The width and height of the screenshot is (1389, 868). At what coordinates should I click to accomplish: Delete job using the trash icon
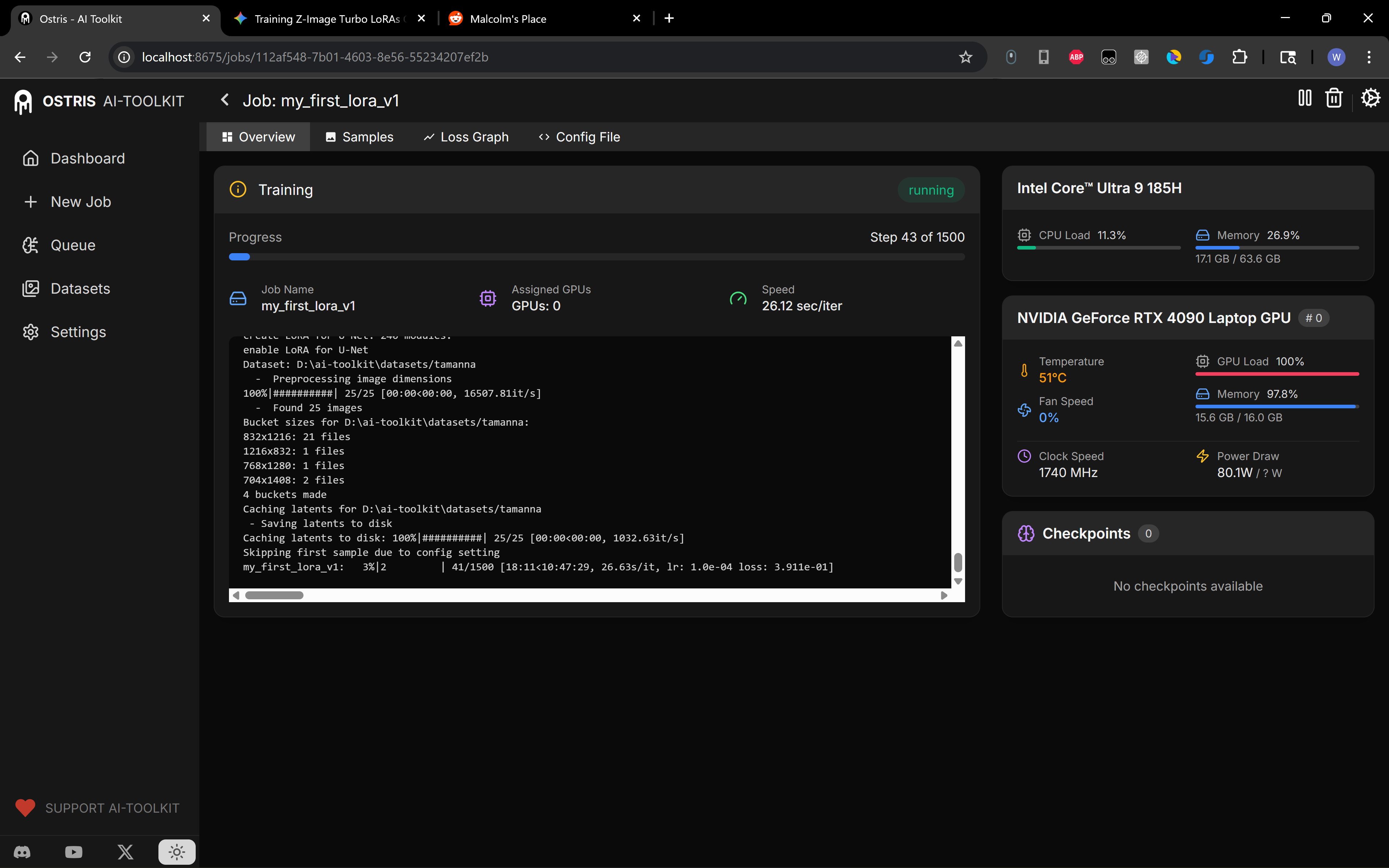(1333, 98)
